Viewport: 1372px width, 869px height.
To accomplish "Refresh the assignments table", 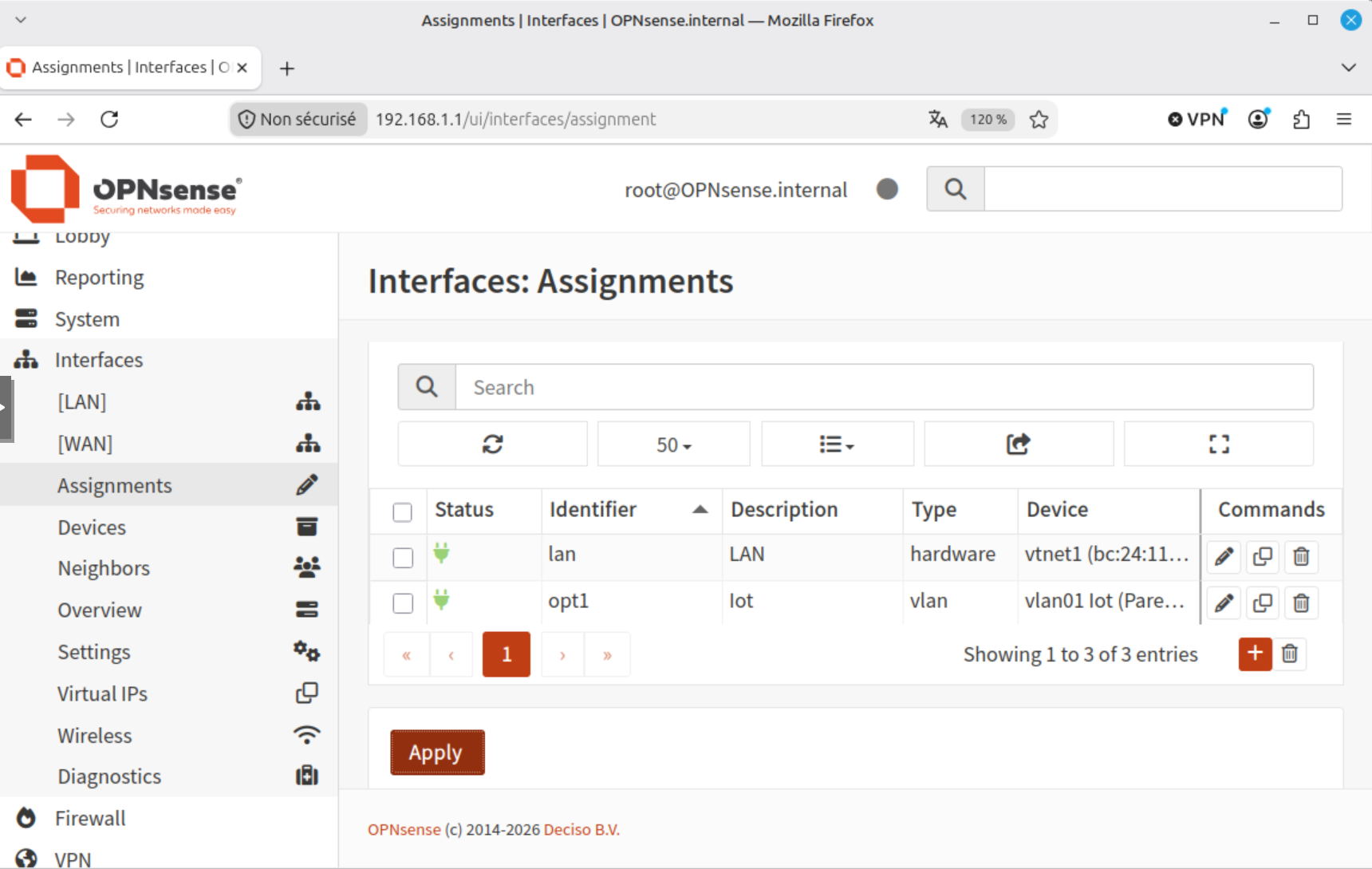I will (x=492, y=444).
